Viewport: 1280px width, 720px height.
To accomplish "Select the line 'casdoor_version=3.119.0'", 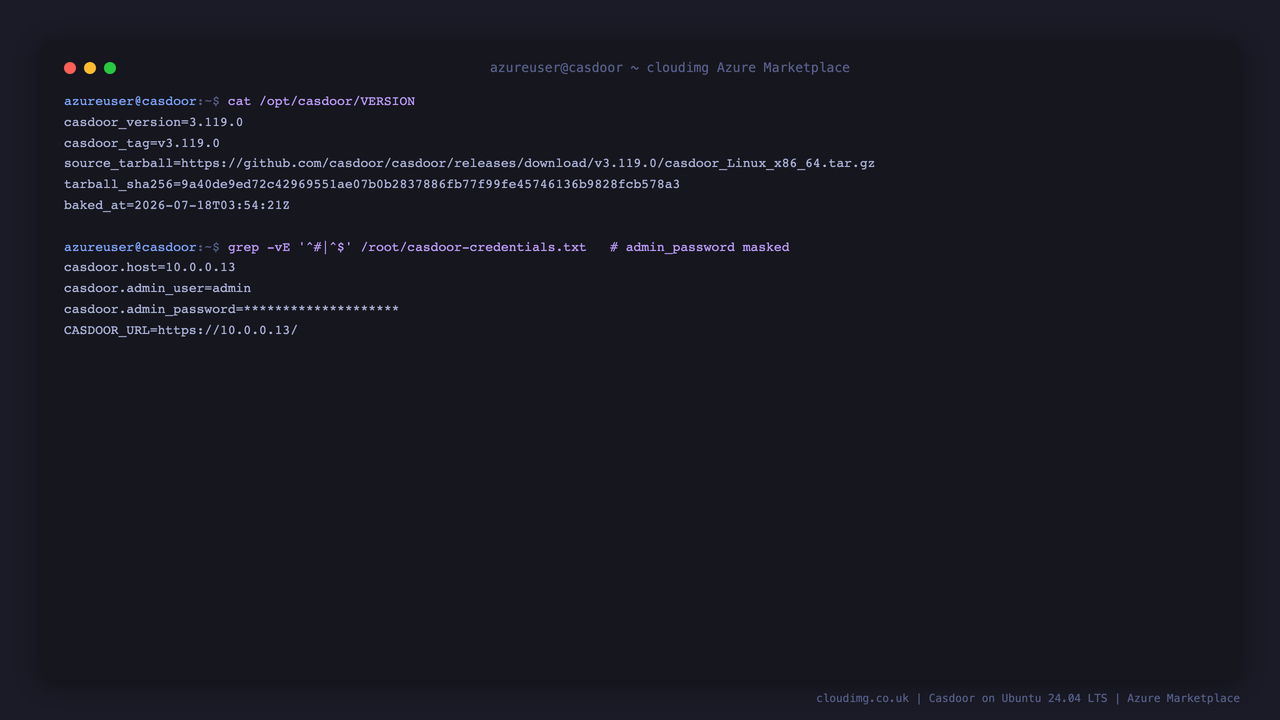I will 153,122.
